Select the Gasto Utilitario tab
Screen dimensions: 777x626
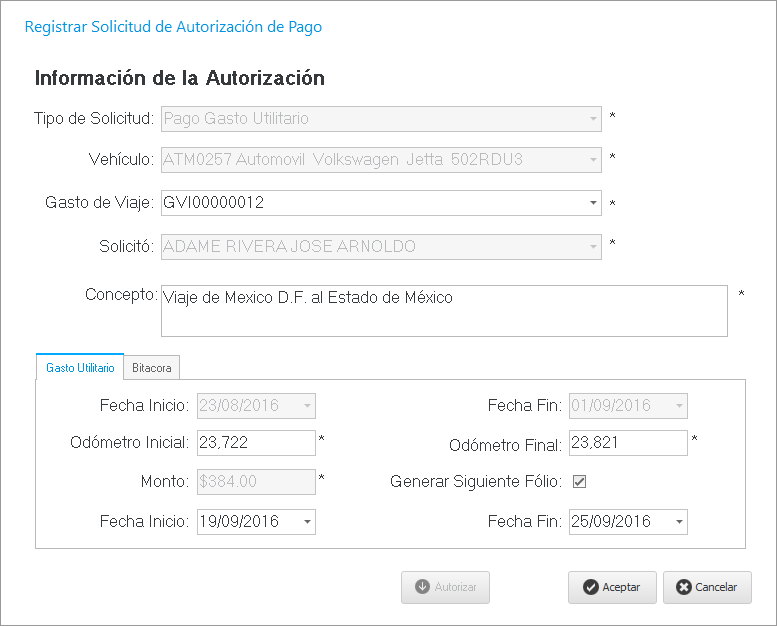80,368
